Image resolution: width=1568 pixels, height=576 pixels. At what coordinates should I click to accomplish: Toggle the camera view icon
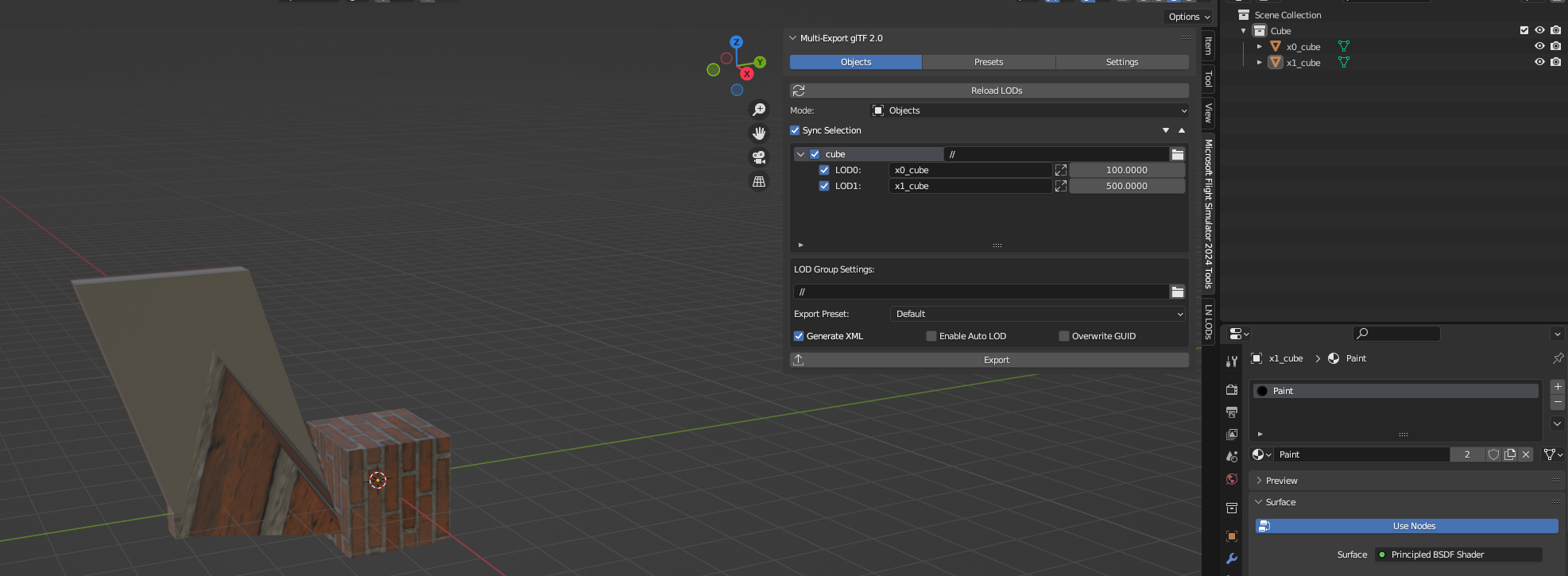click(x=759, y=157)
